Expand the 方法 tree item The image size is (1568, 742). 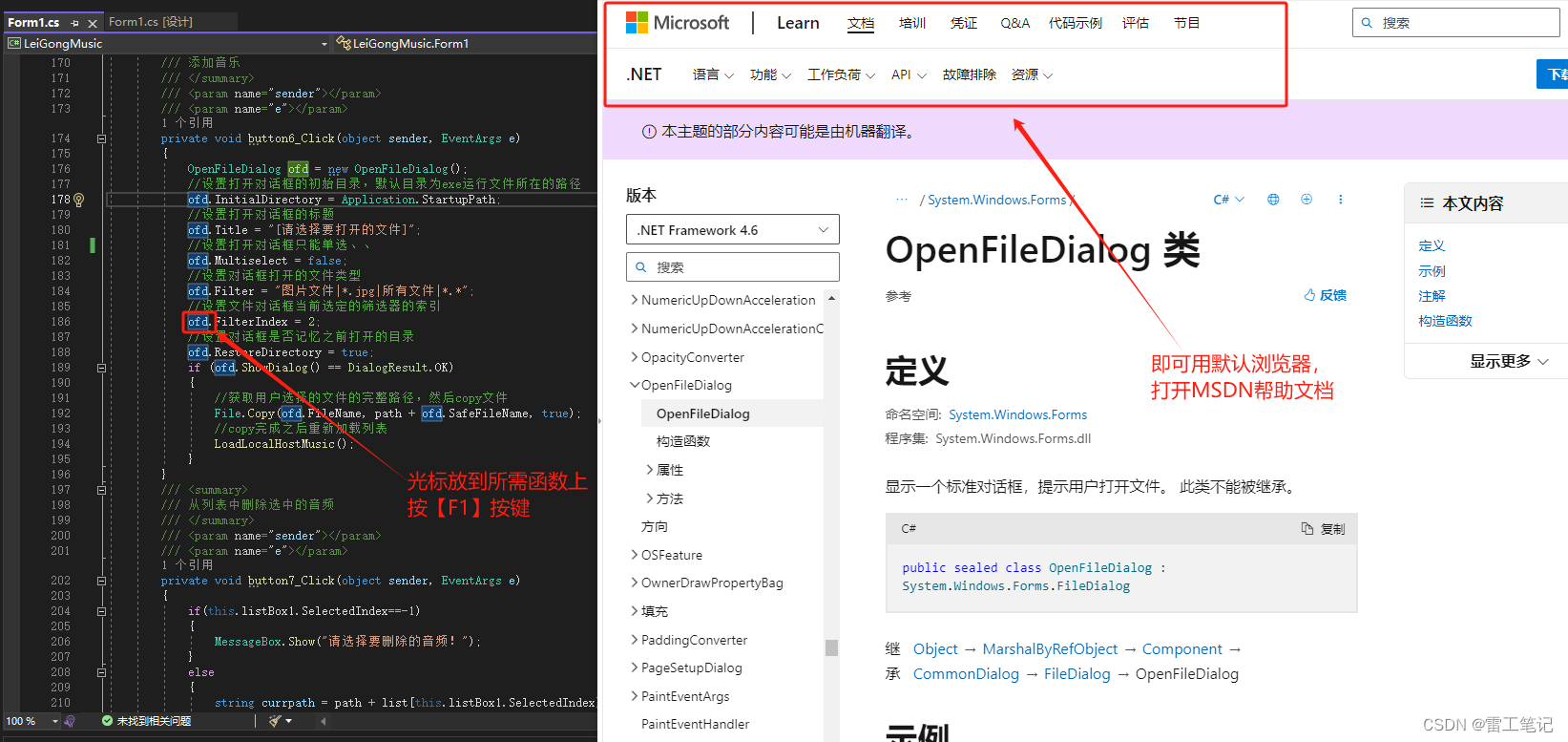pos(650,498)
